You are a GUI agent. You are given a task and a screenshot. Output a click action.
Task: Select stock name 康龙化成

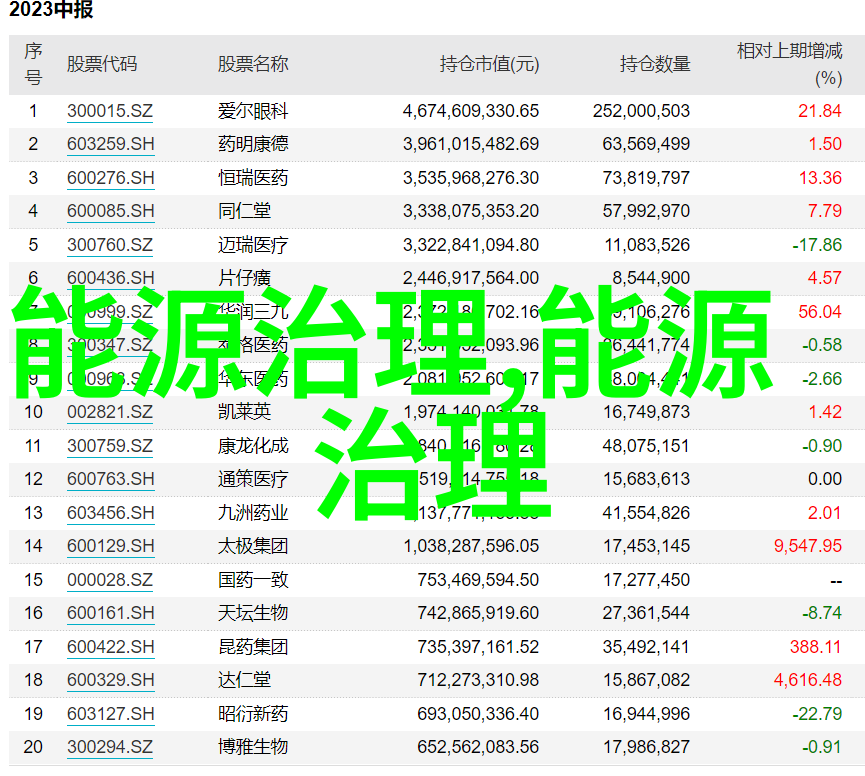click(x=253, y=446)
